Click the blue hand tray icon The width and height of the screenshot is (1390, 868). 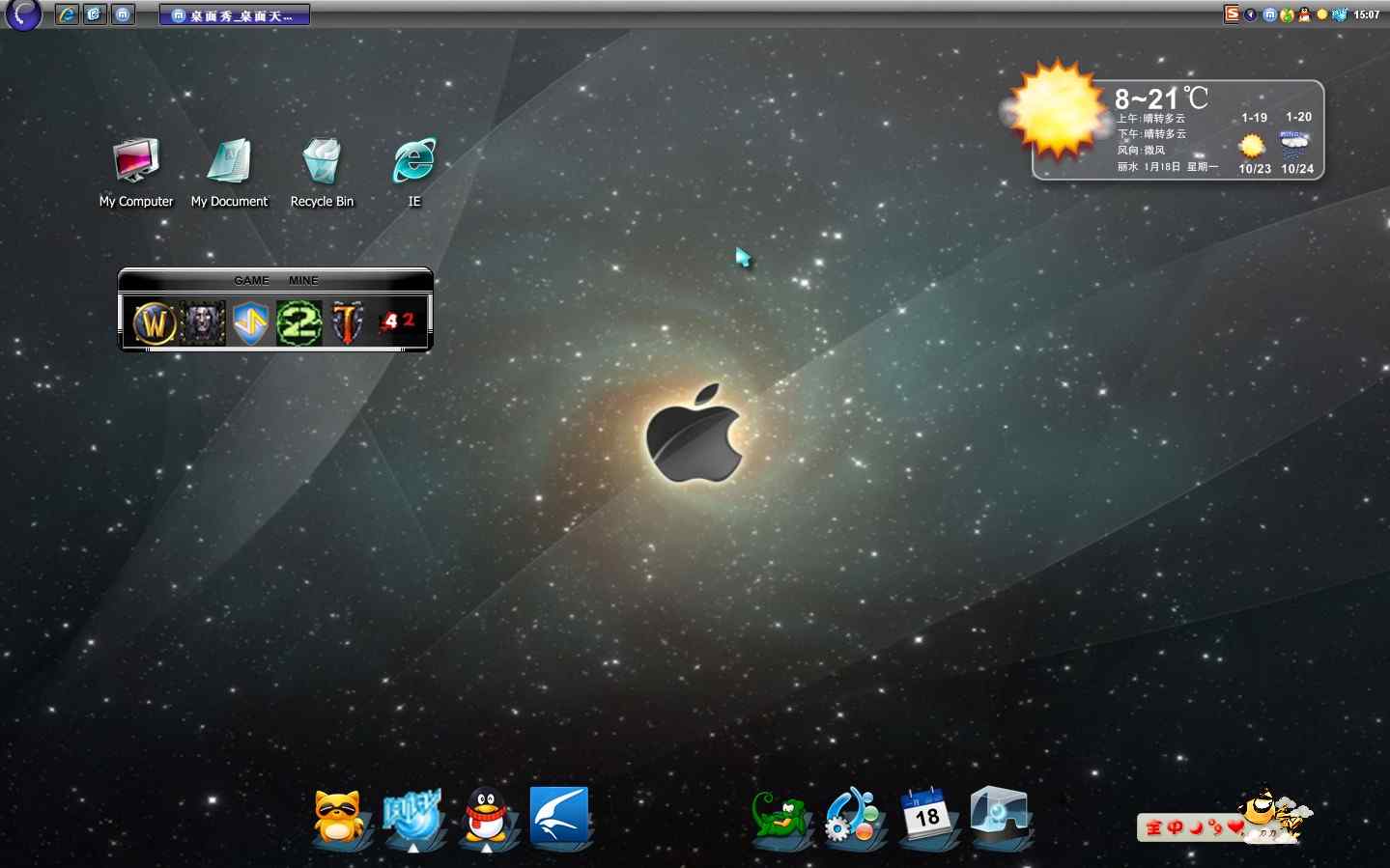(1340, 14)
